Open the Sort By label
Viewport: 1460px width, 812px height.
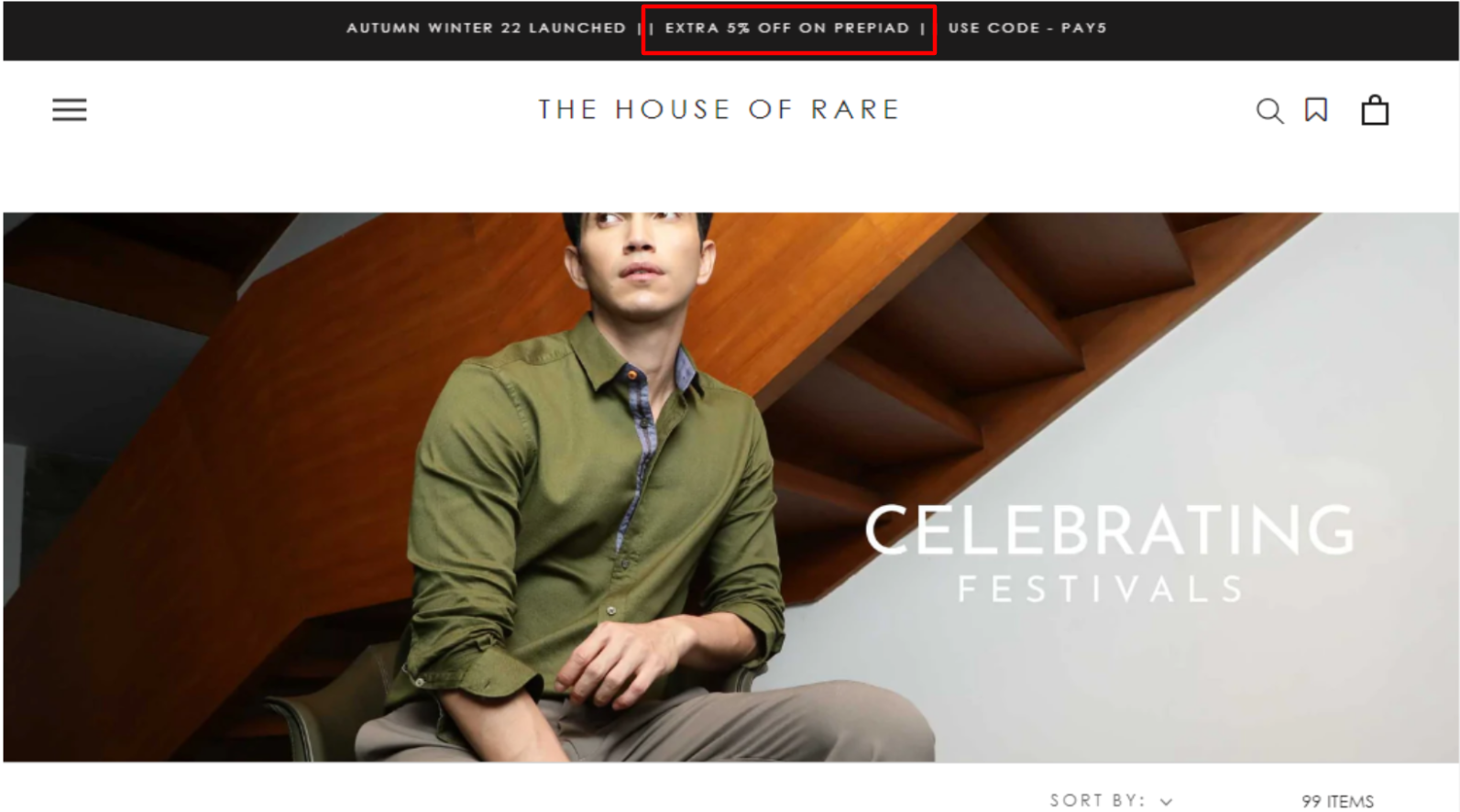click(x=1097, y=800)
